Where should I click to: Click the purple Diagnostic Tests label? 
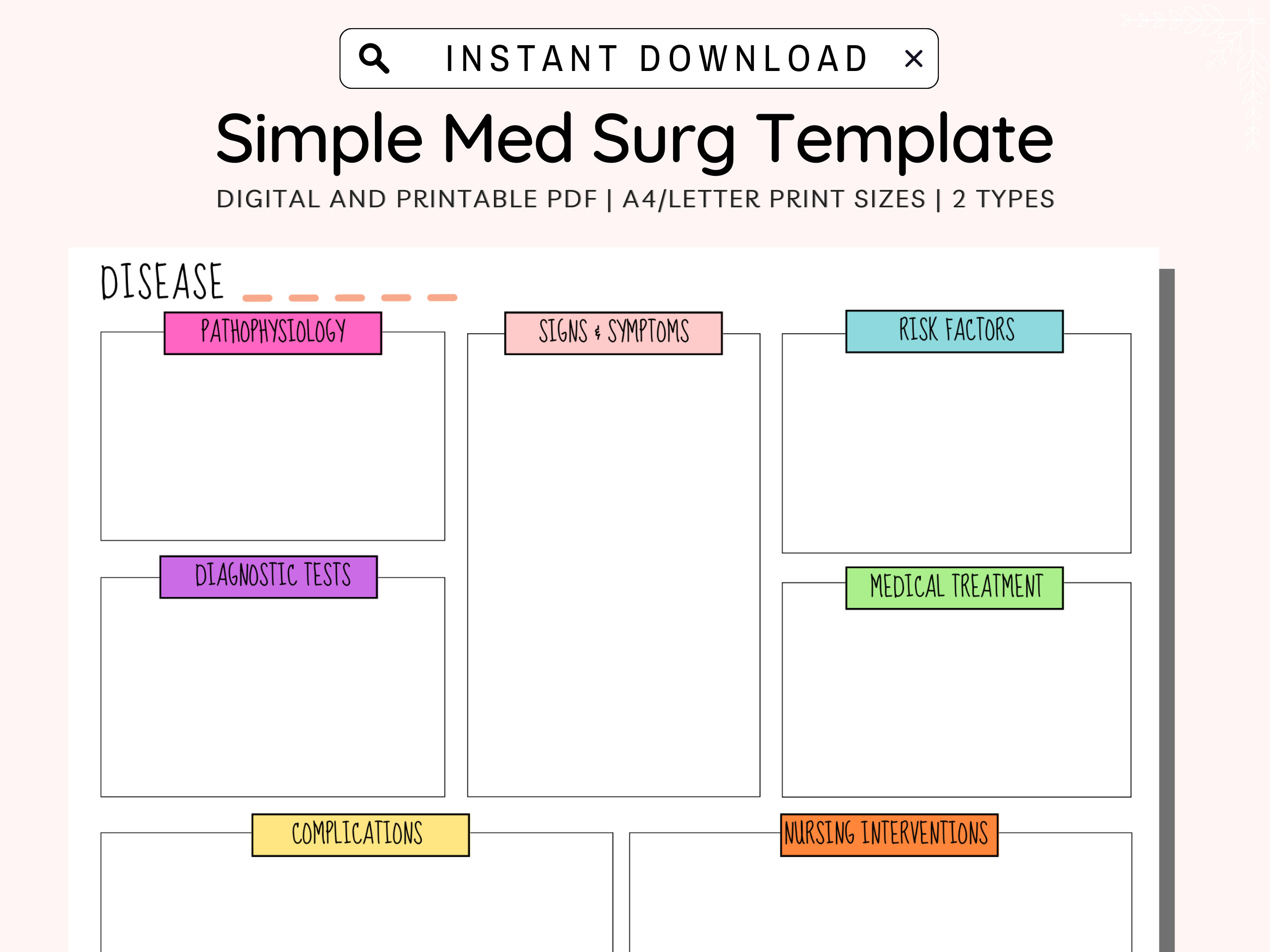pyautogui.click(x=269, y=577)
